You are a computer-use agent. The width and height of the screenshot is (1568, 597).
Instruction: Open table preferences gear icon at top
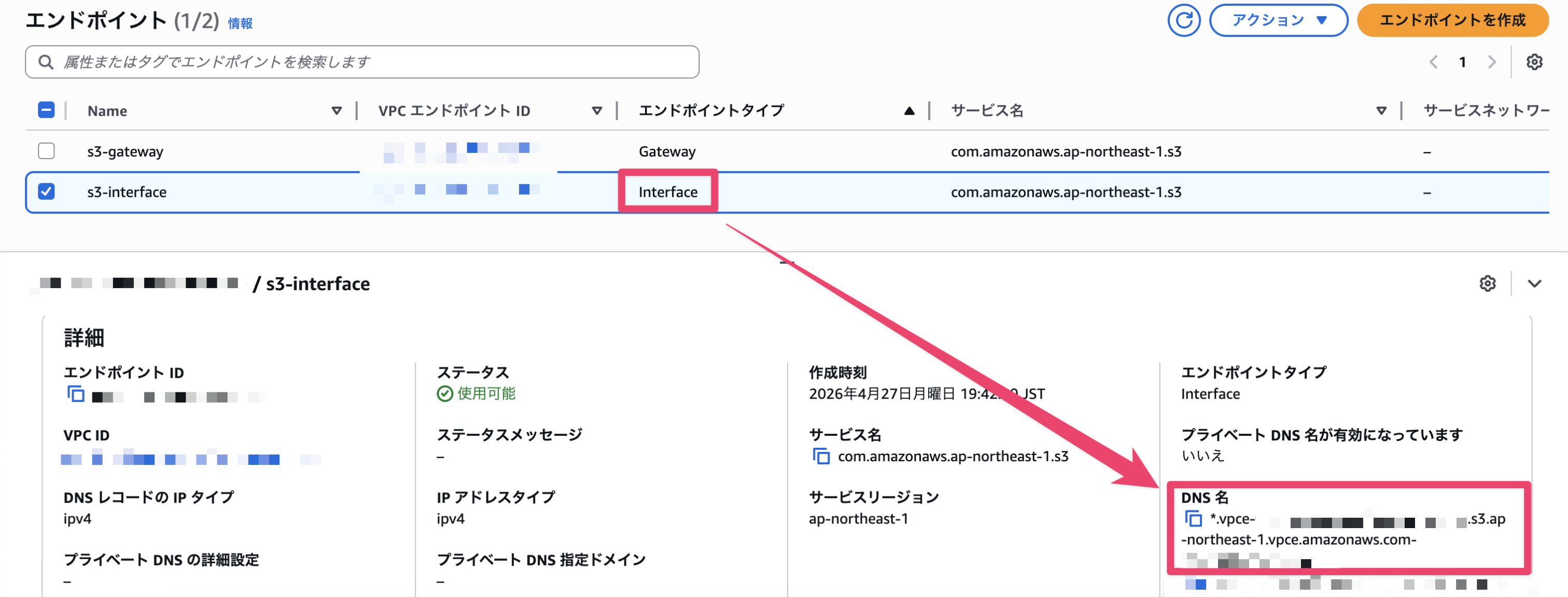(x=1534, y=62)
